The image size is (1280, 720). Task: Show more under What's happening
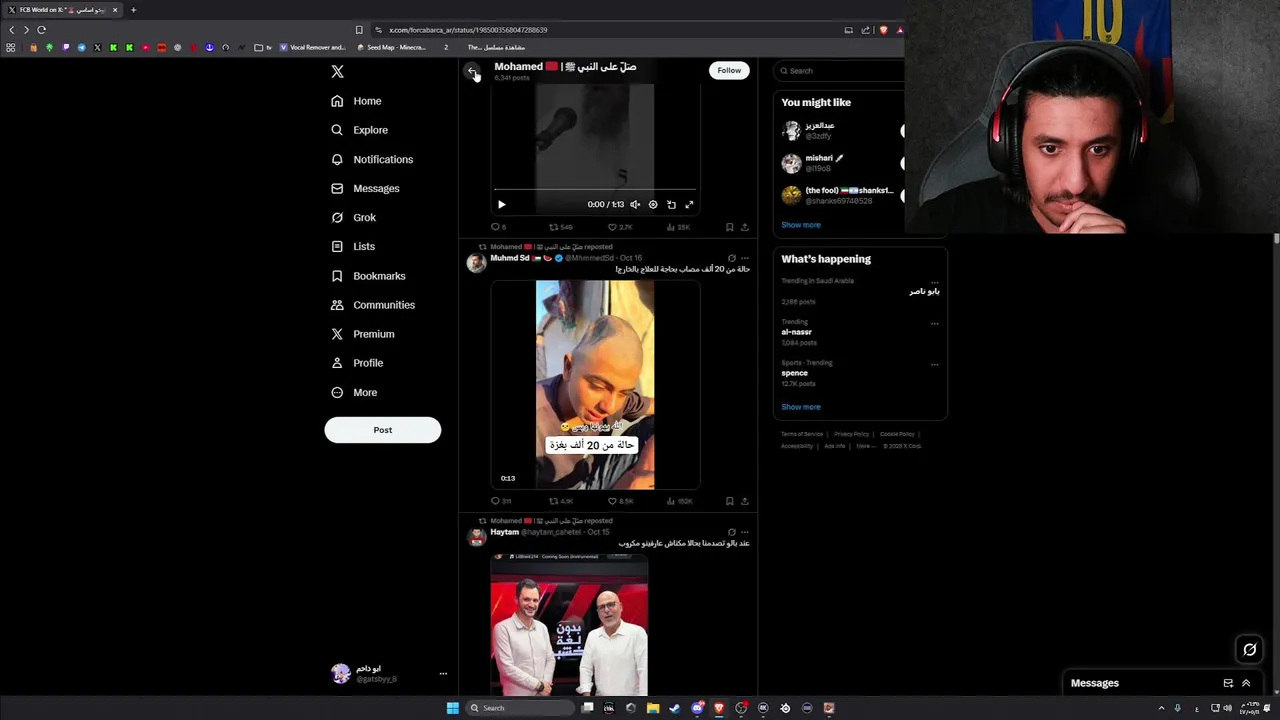800,407
